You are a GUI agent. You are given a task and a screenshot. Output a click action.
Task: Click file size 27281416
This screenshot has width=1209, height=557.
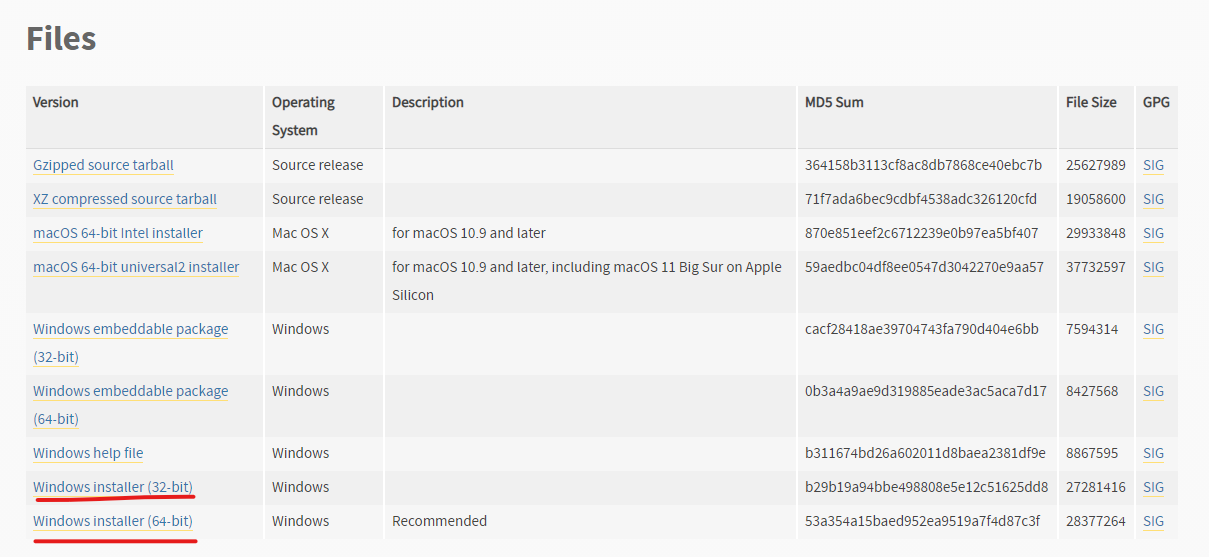tap(1095, 487)
